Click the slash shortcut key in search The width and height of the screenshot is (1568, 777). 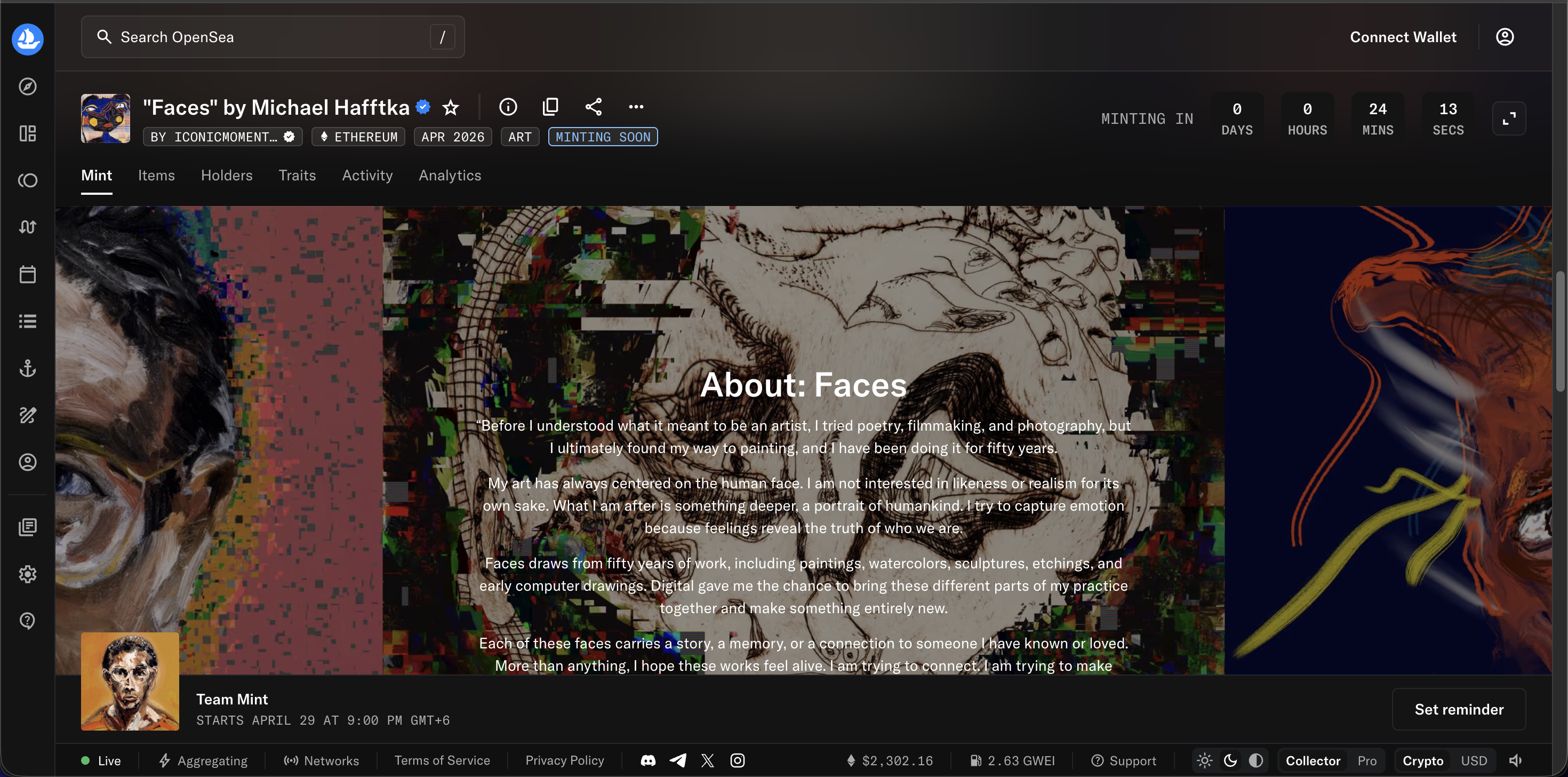coord(443,37)
